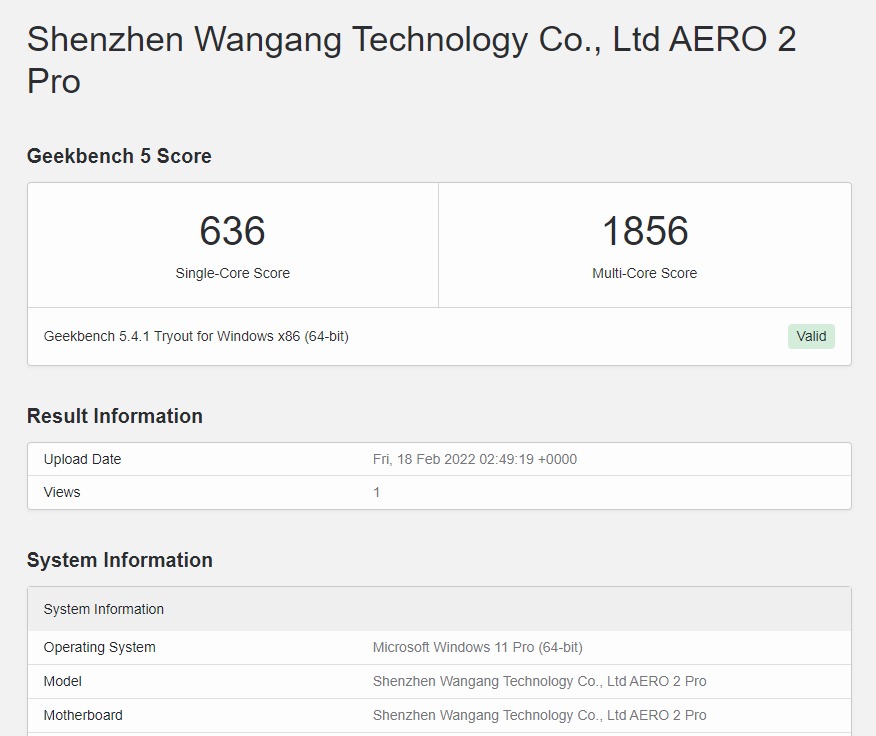Click the 1856 multi-core score number
Image resolution: width=876 pixels, height=736 pixels.
click(x=644, y=231)
